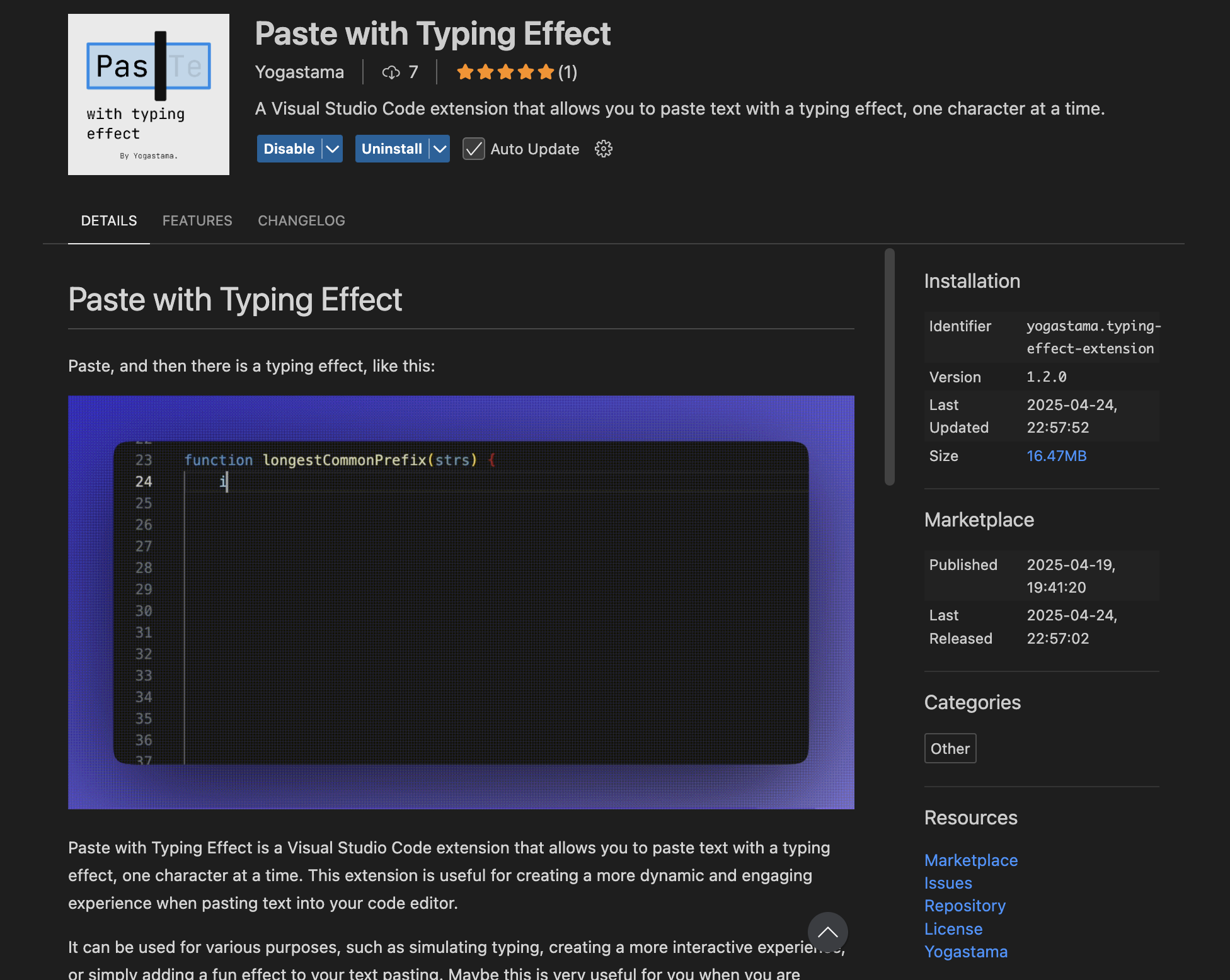Open the Issues resource link

tap(948, 883)
